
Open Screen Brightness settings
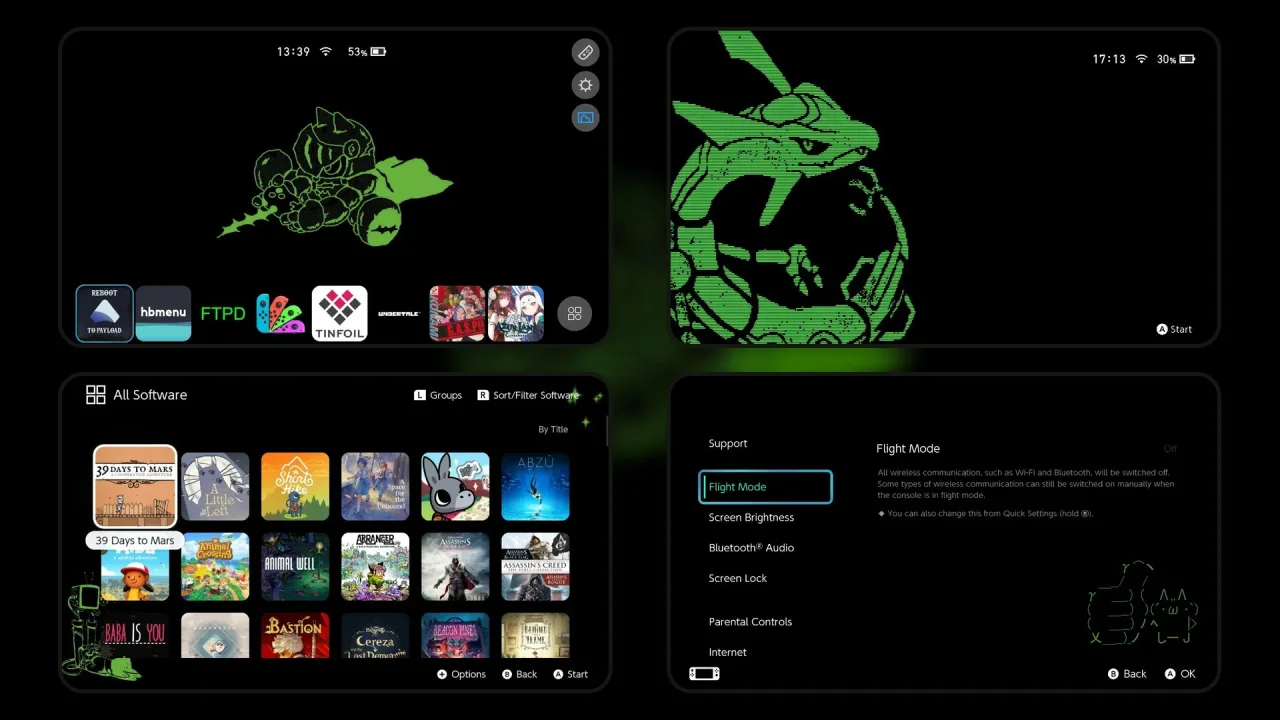pyautogui.click(x=751, y=518)
